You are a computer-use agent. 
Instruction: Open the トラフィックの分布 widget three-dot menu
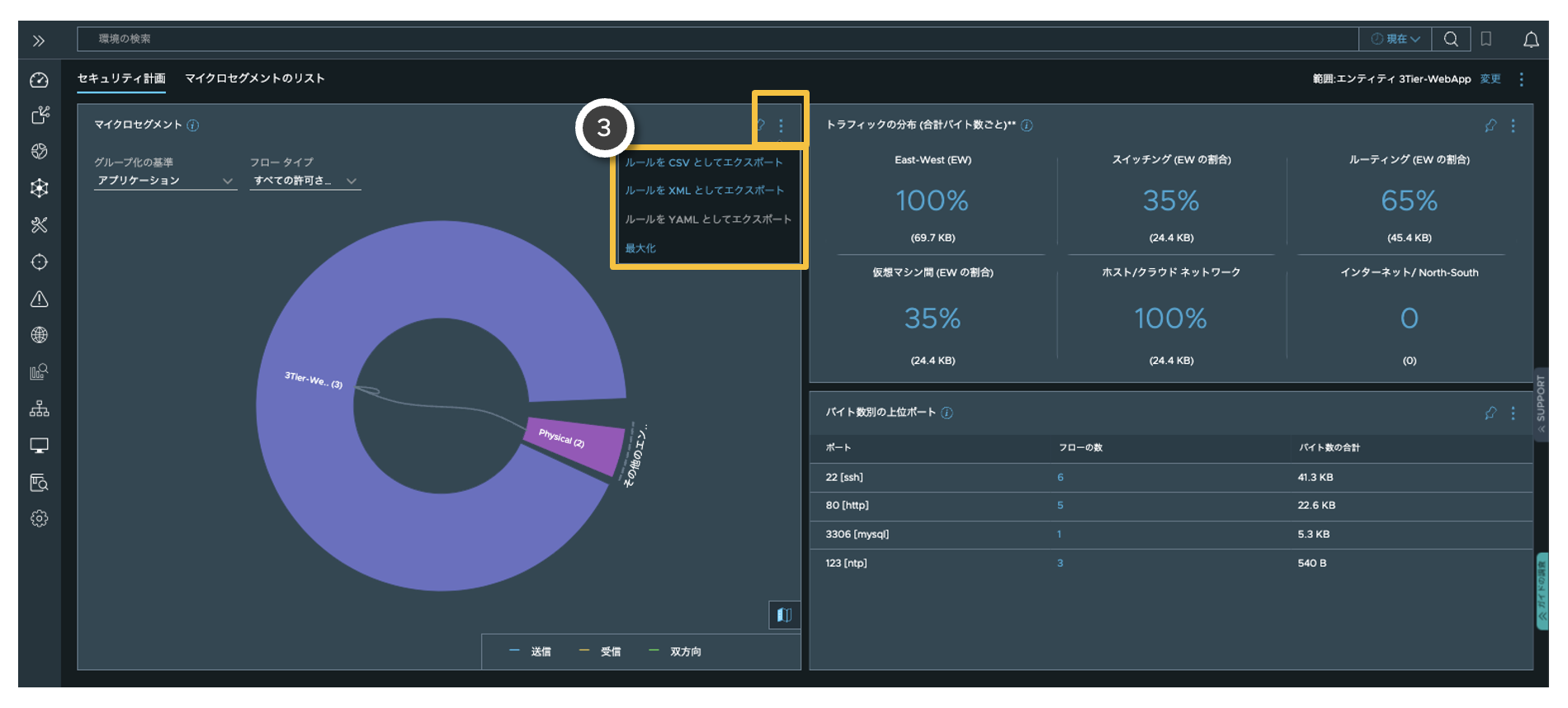click(1513, 125)
